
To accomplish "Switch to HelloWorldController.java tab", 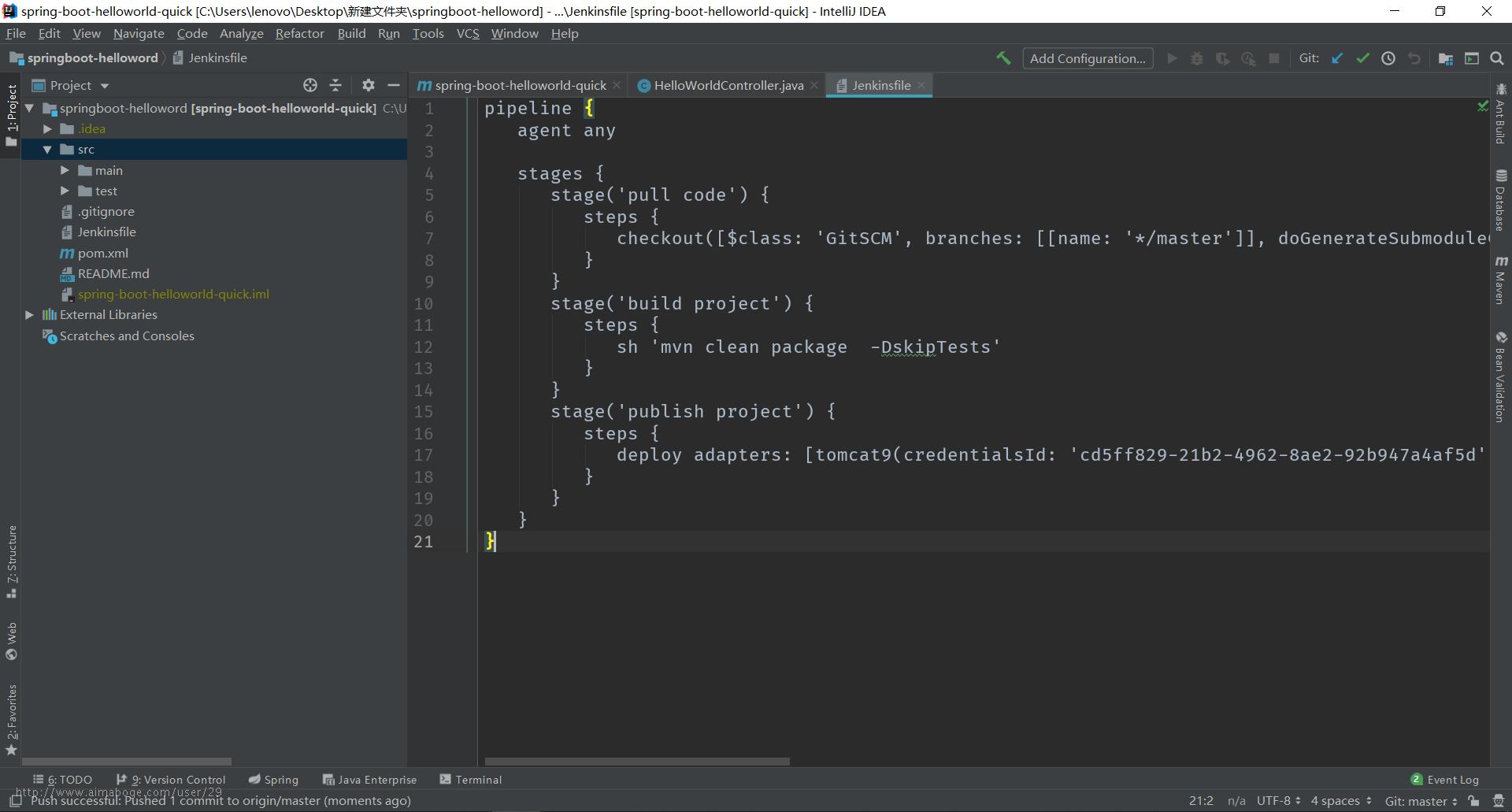I will pos(728,85).
